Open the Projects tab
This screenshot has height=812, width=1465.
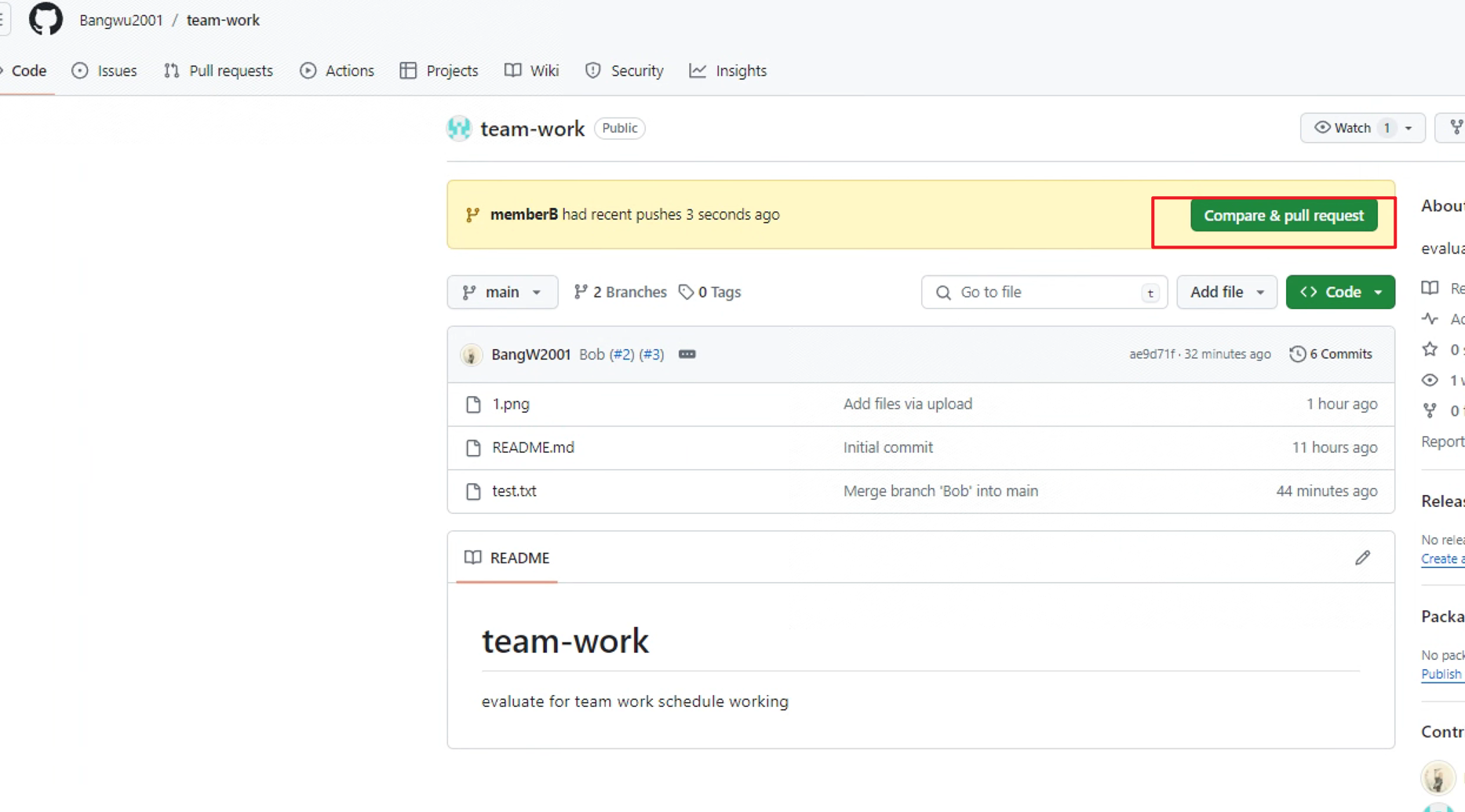[x=439, y=71]
